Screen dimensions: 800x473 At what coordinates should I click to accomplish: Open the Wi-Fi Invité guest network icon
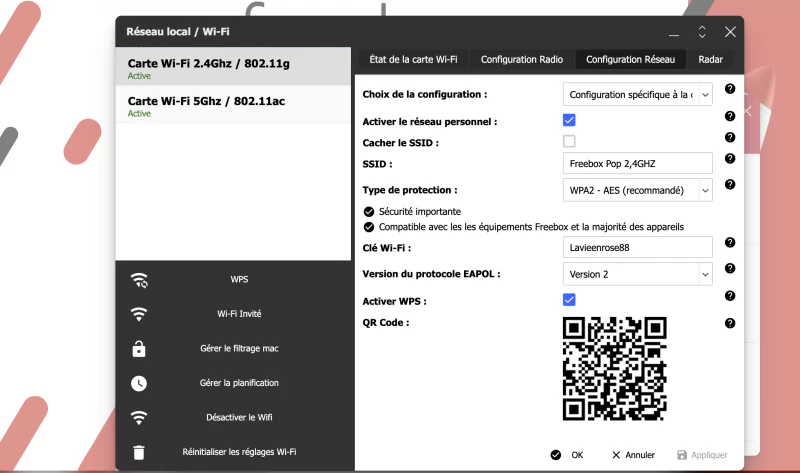139,314
